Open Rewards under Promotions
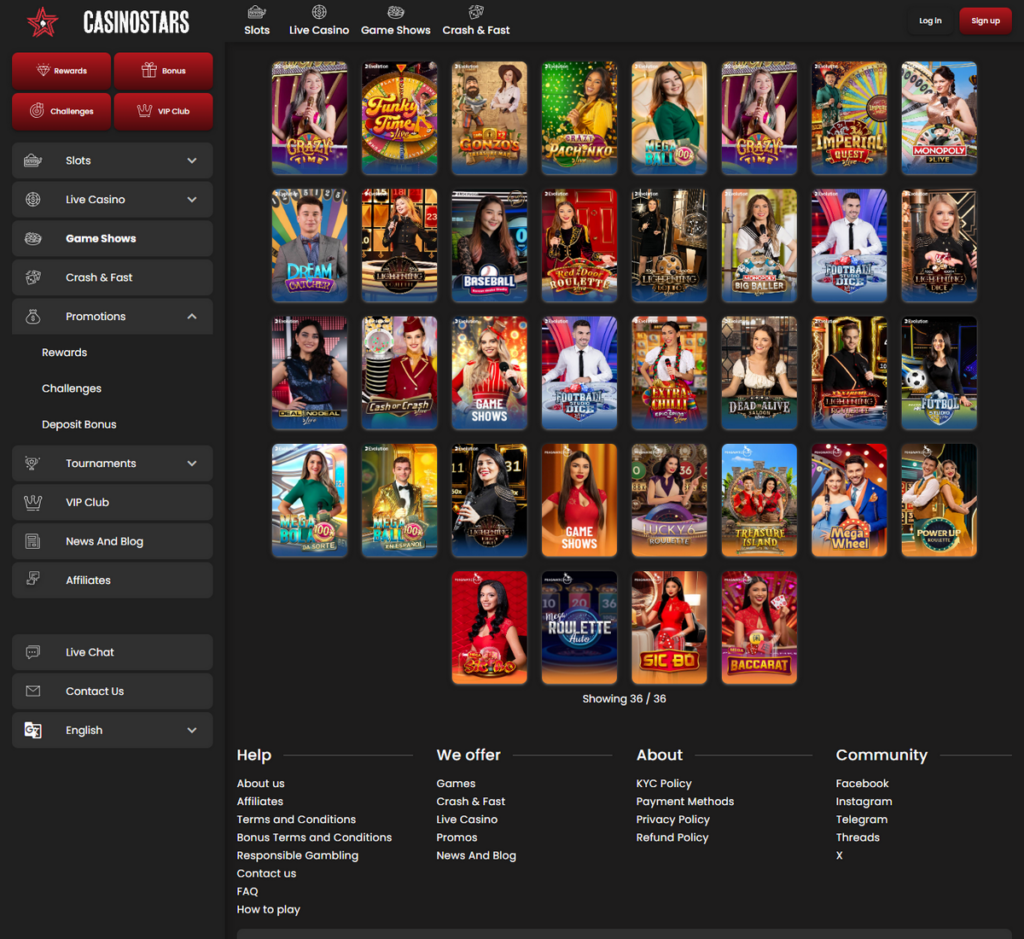1024x939 pixels. [x=64, y=353]
